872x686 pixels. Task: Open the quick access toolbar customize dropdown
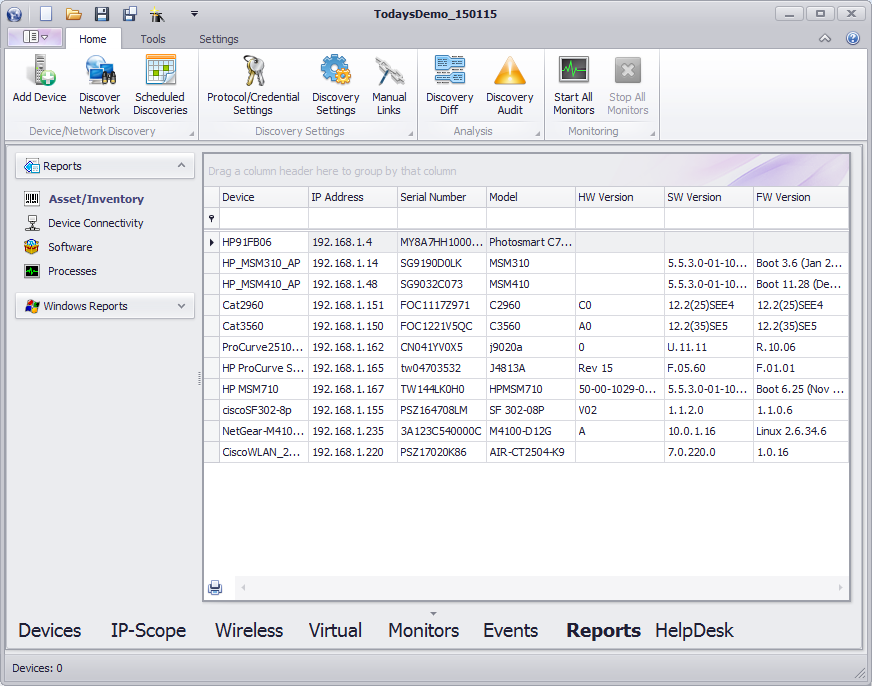(194, 14)
